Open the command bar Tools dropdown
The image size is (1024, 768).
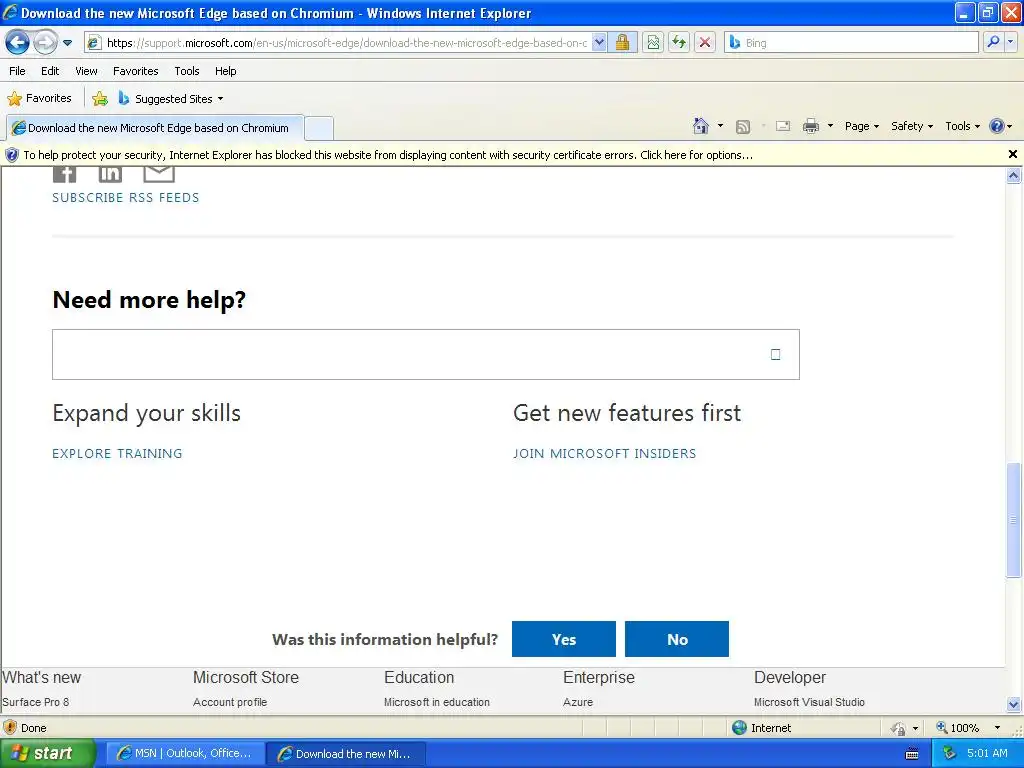coord(962,126)
